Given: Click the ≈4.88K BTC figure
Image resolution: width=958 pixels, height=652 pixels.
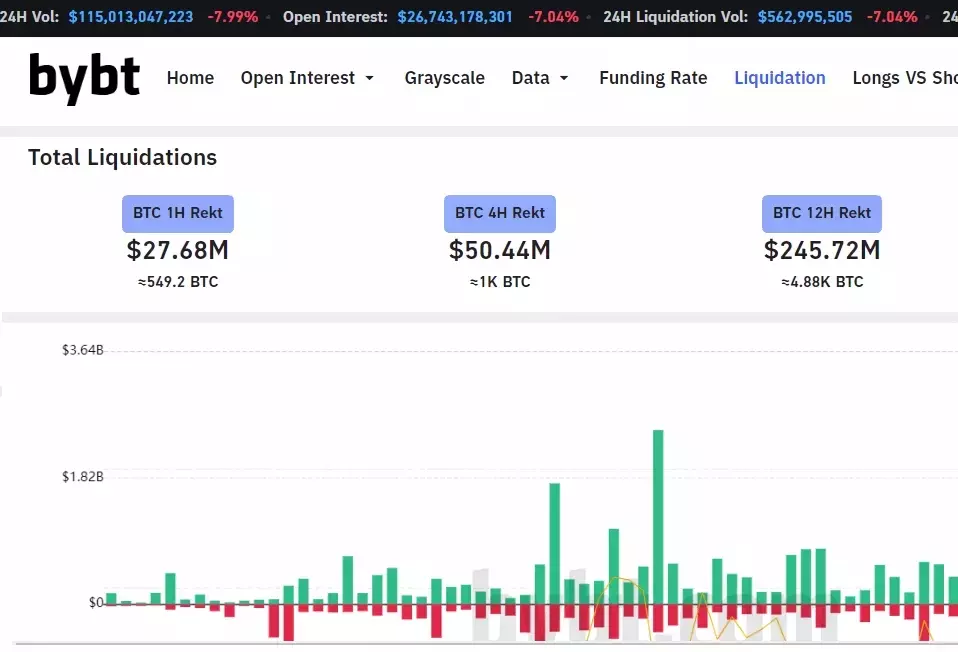Looking at the screenshot, I should pyautogui.click(x=822, y=282).
